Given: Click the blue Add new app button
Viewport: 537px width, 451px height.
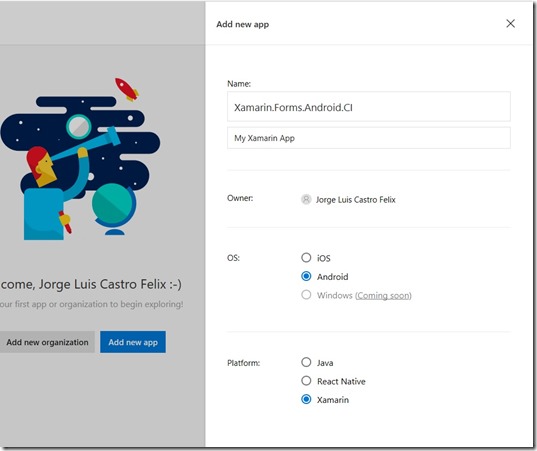Looking at the screenshot, I should coord(133,342).
